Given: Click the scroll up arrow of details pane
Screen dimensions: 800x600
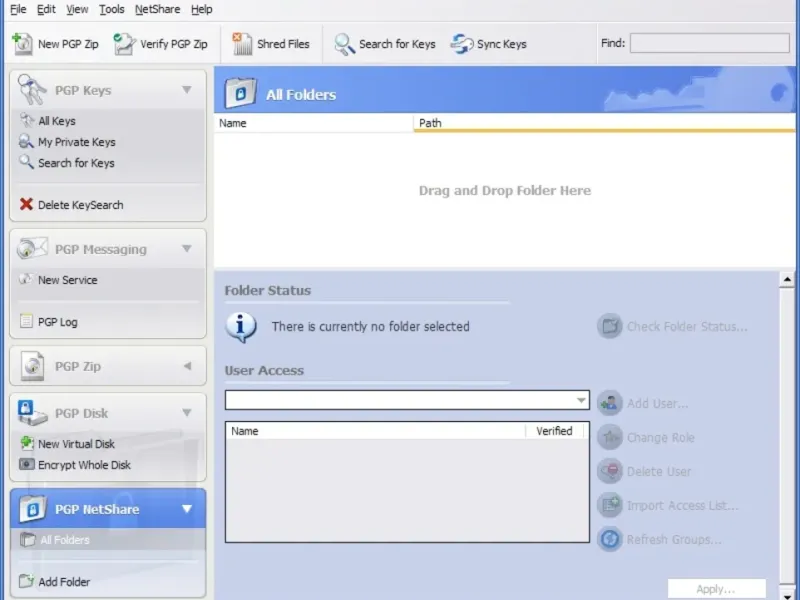Looking at the screenshot, I should click(787, 280).
